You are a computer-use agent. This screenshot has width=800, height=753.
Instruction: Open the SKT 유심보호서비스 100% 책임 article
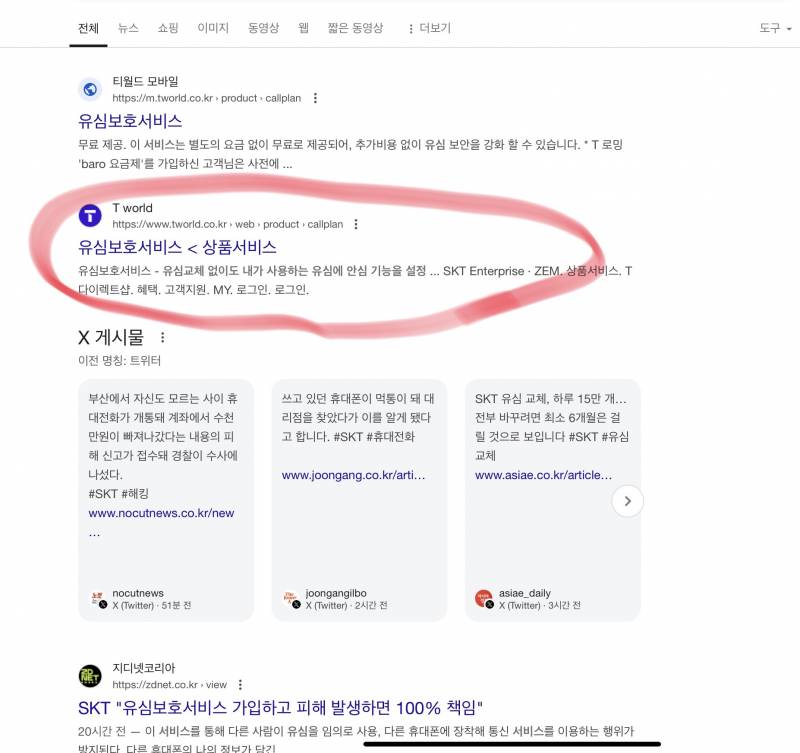[280, 708]
